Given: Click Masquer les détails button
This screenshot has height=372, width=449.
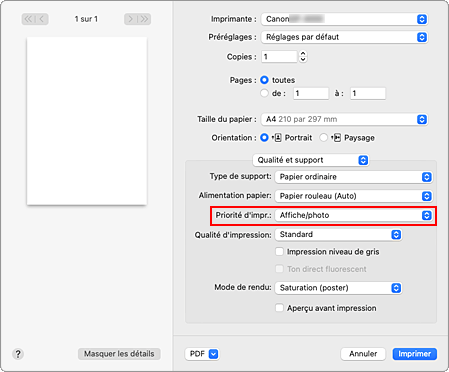Looking at the screenshot, I should (x=119, y=354).
